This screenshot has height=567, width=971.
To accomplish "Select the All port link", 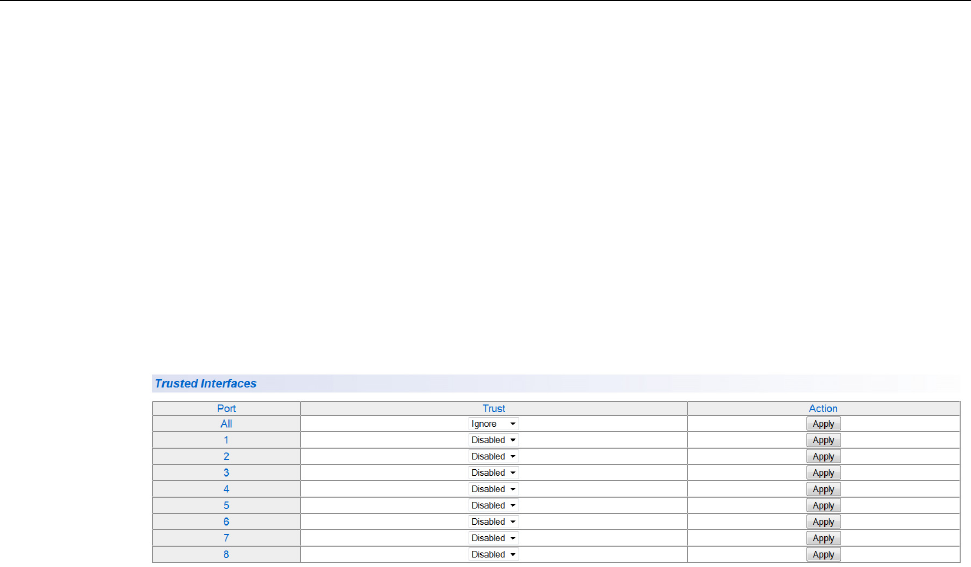I will [226, 424].
